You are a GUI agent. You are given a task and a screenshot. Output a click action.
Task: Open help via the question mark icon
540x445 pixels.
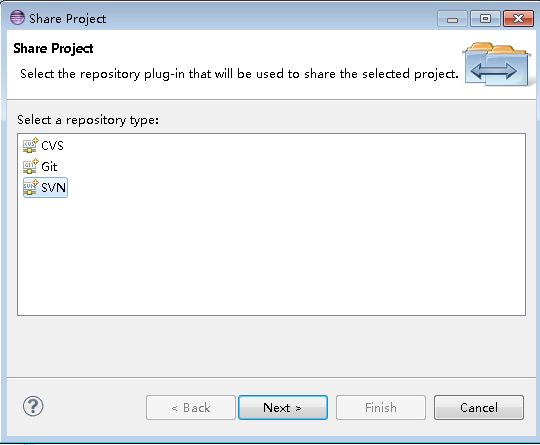pos(33,406)
